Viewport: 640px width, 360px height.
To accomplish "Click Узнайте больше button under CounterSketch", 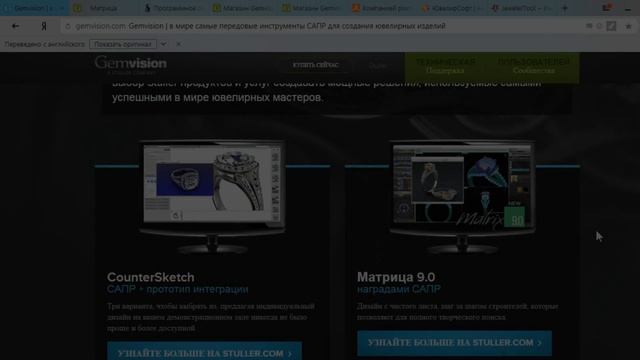I will pyautogui.click(x=204, y=351).
